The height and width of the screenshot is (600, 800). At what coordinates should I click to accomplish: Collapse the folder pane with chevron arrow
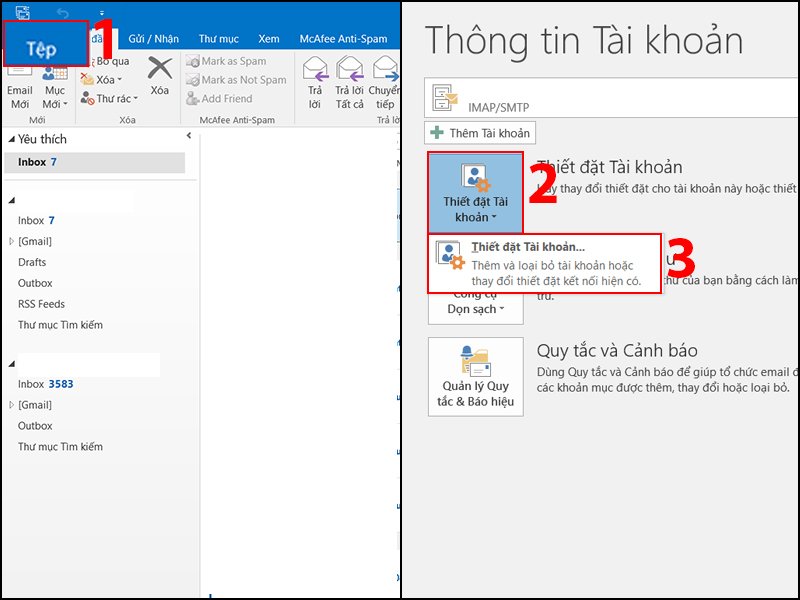click(x=189, y=137)
